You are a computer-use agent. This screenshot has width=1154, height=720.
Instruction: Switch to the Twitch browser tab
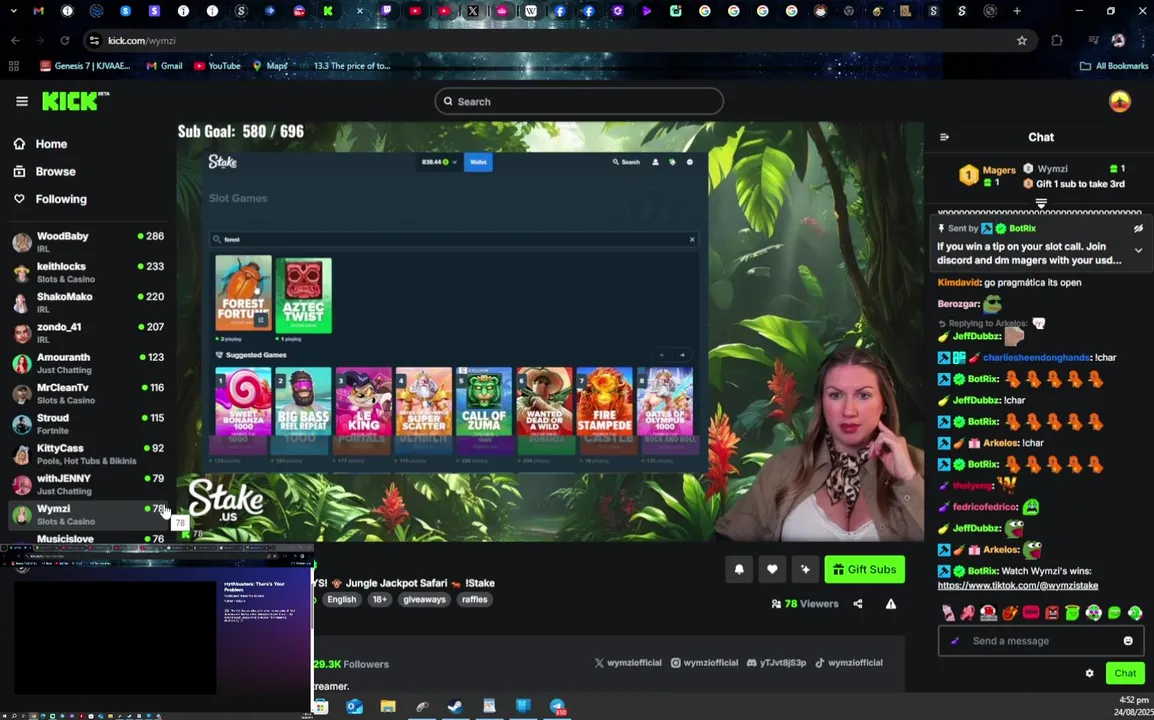[386, 11]
